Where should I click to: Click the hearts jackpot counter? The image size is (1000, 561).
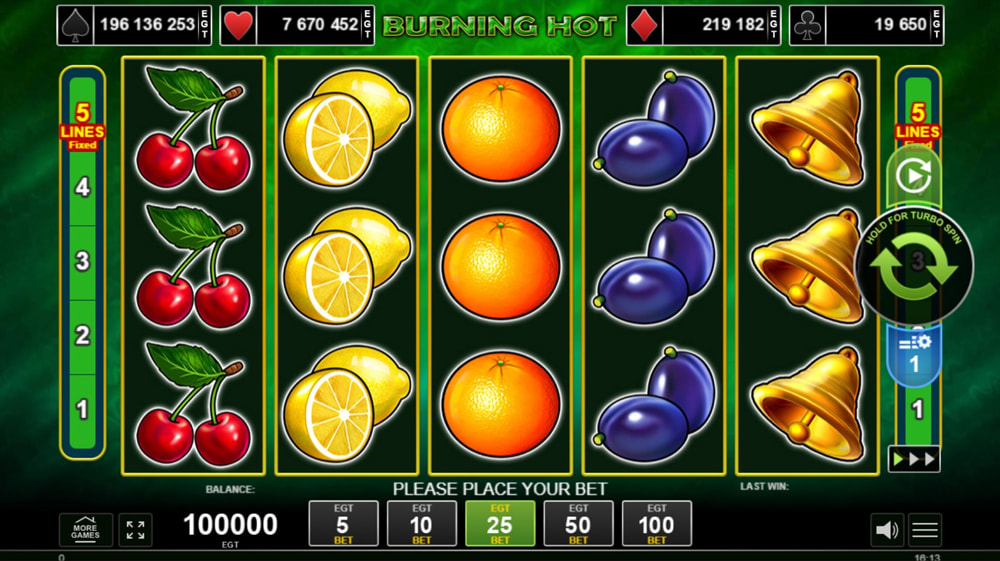pyautogui.click(x=297, y=26)
